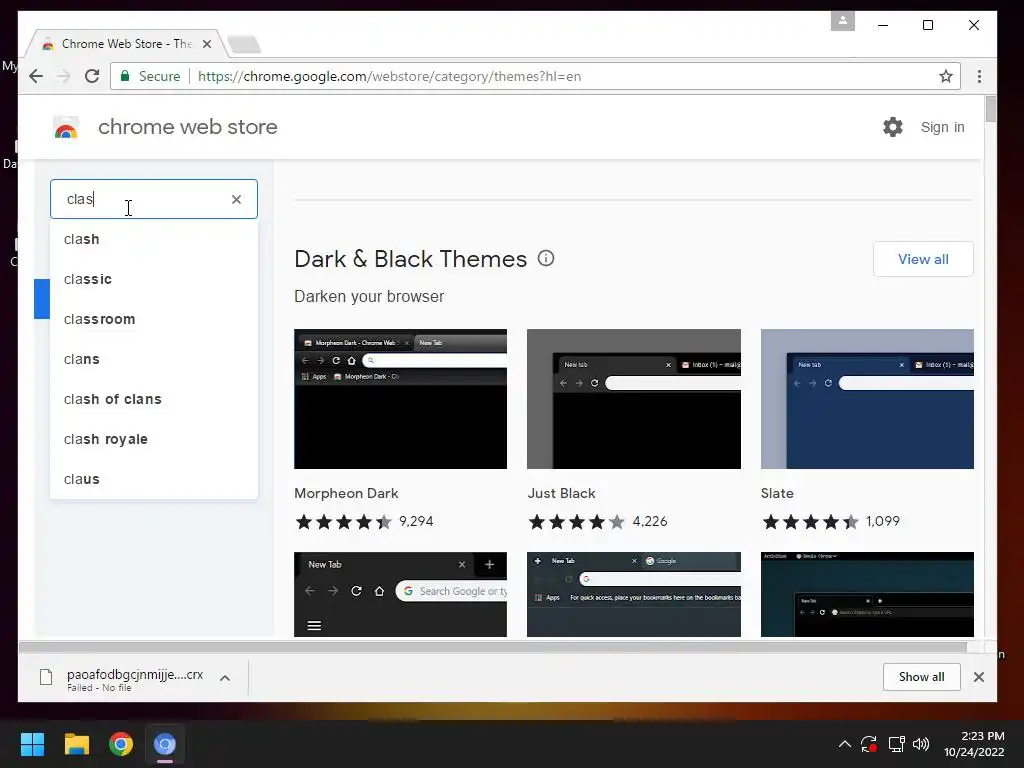This screenshot has height=768, width=1024.
Task: Close the downloads bar
Action: point(978,677)
